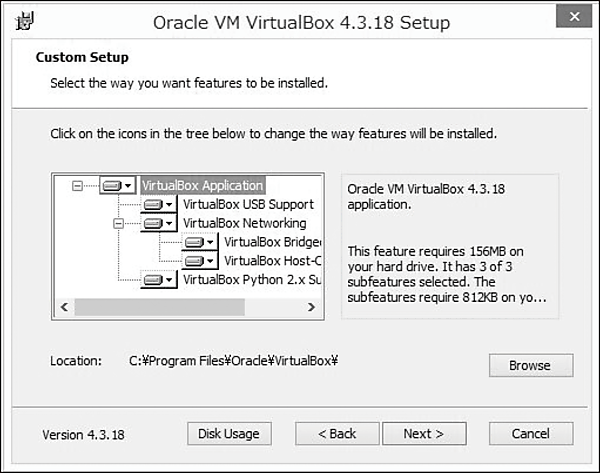Screen dimensions: 600x473
Task: Select the VirtualBox Networking tree item
Action: pos(244,223)
